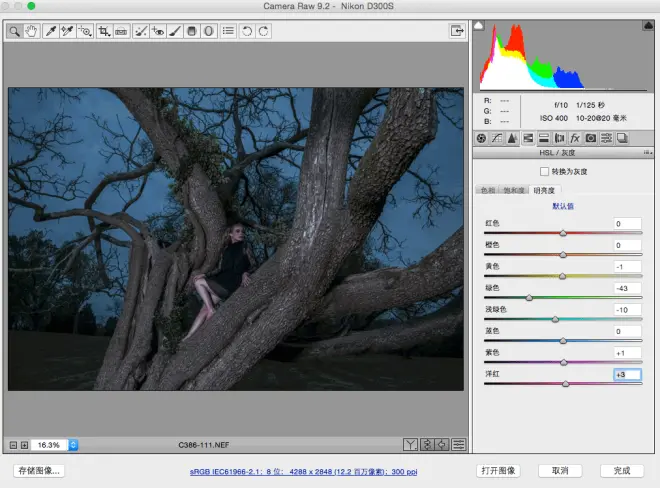Select the Radial Filter tool

pos(209,31)
